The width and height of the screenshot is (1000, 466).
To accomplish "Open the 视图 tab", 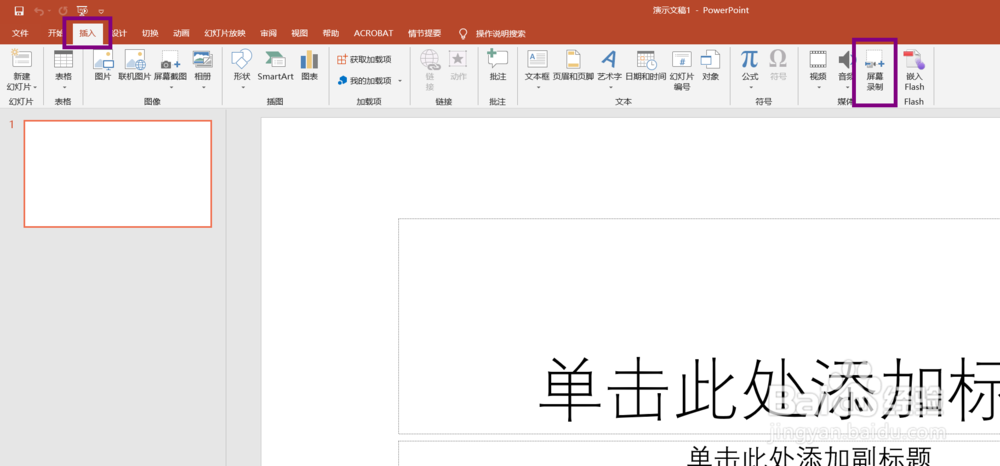I will (x=300, y=34).
